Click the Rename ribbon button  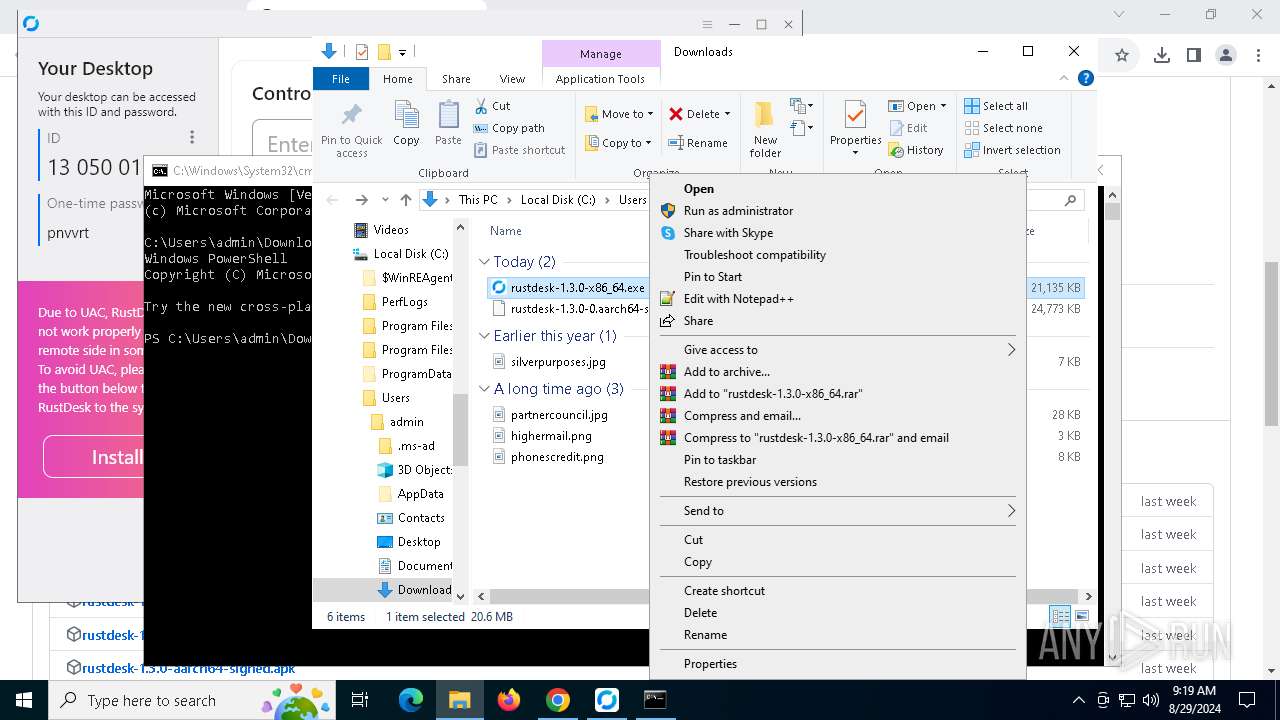coord(698,143)
